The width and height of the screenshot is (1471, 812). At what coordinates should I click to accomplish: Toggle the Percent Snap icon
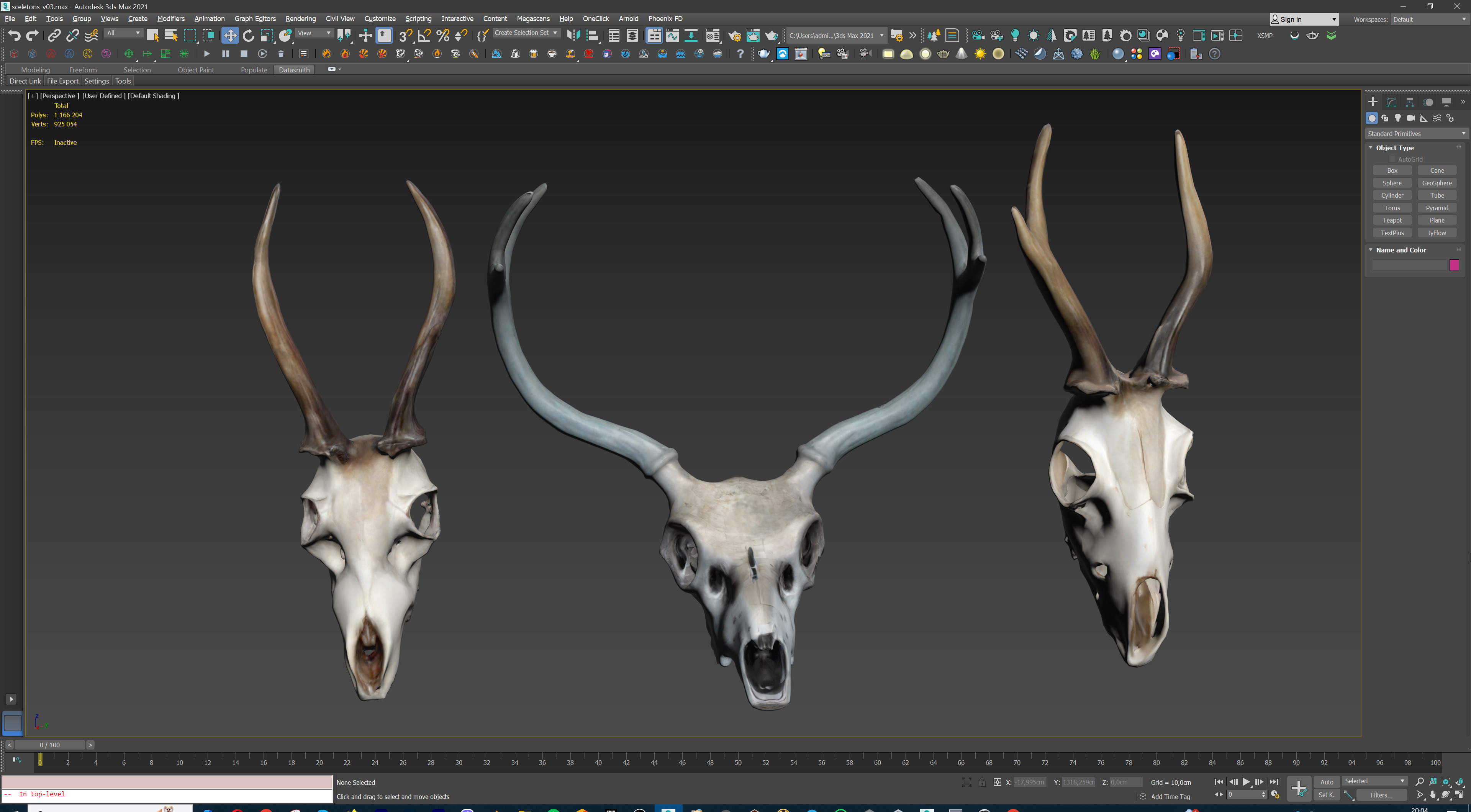click(442, 35)
